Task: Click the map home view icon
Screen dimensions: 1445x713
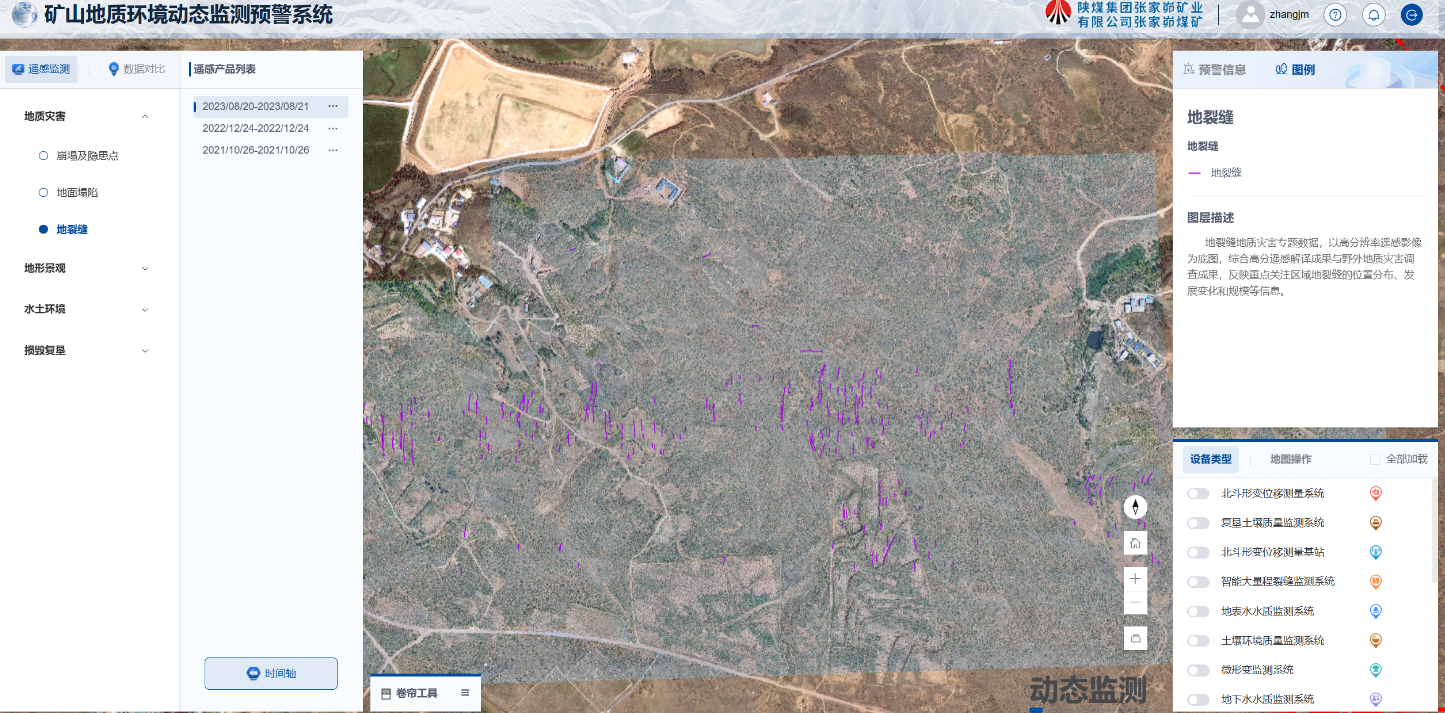Action: [1135, 543]
